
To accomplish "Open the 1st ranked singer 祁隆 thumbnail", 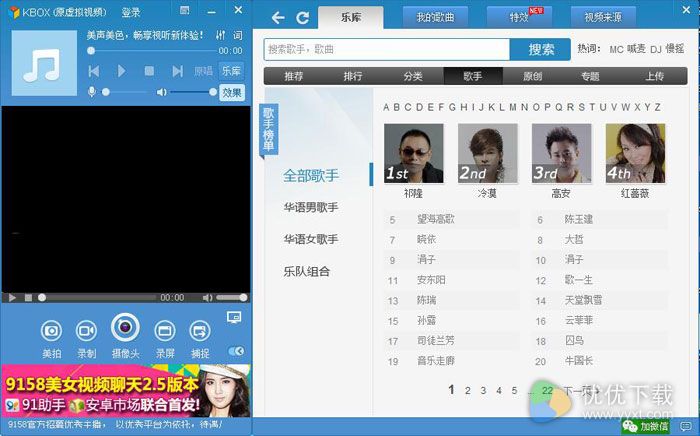I will point(414,153).
